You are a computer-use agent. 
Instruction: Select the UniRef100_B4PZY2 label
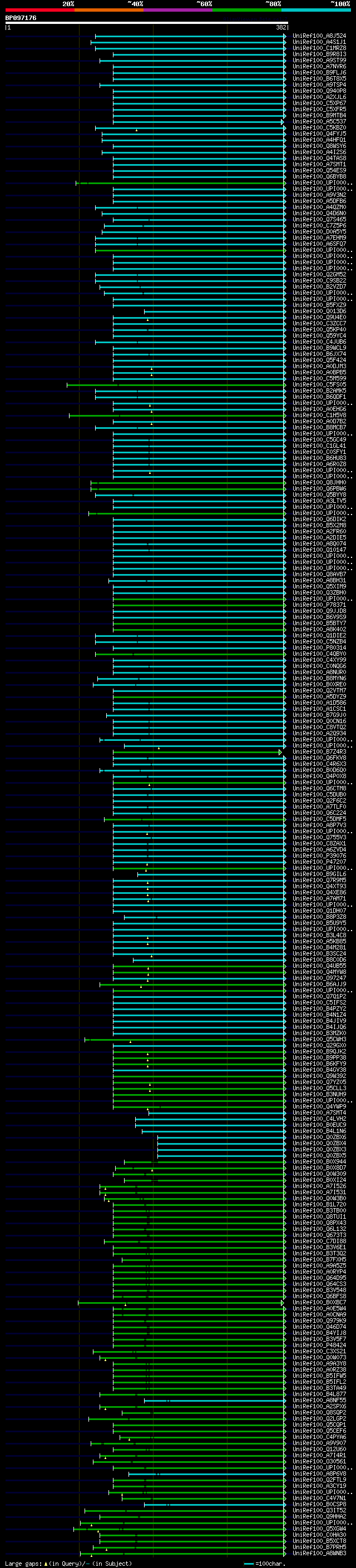point(319,1008)
